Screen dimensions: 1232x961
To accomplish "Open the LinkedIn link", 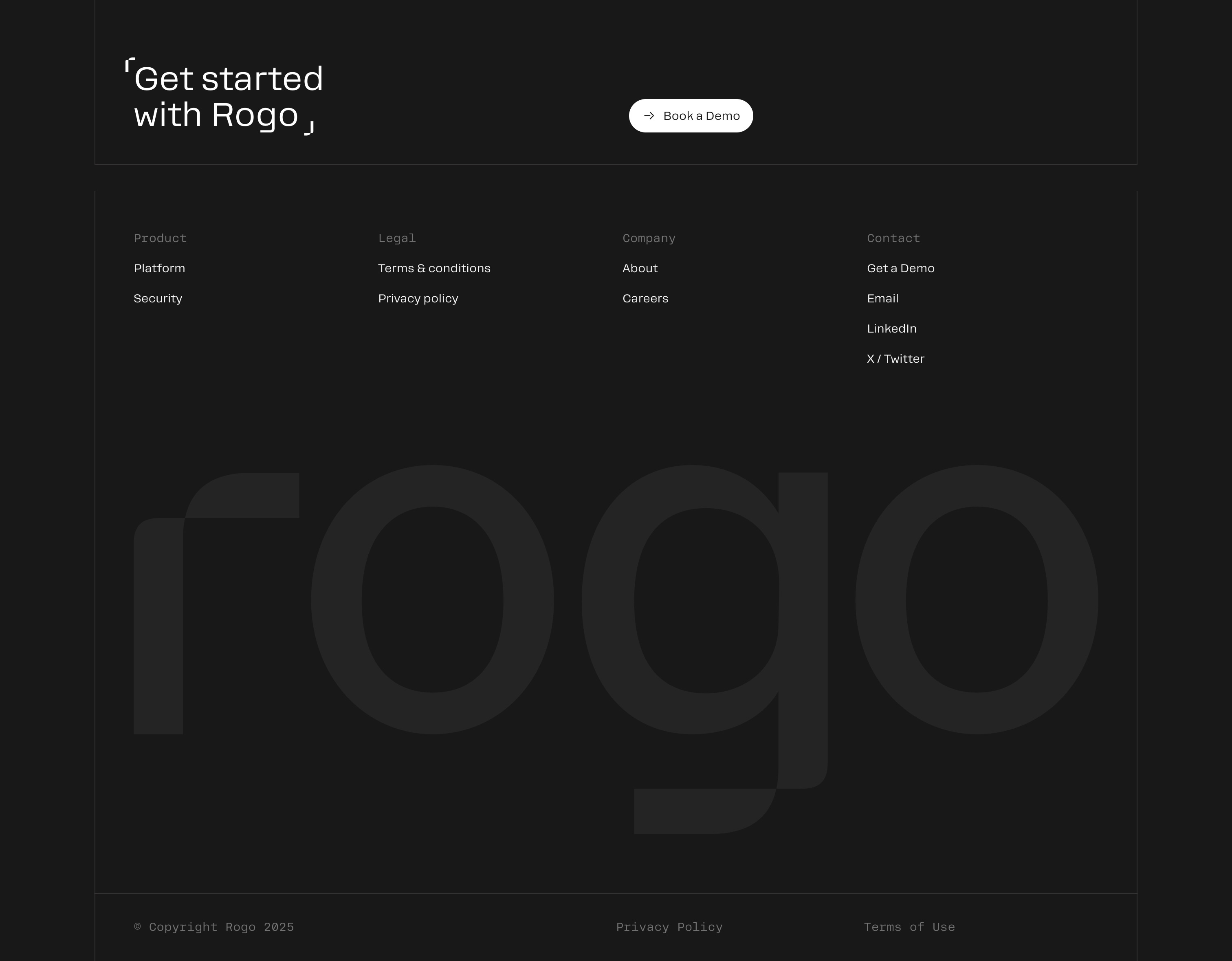I will tap(892, 328).
